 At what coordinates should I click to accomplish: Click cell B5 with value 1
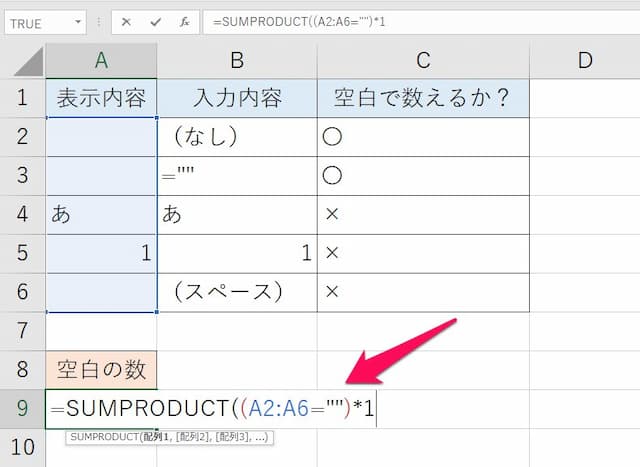pos(237,253)
